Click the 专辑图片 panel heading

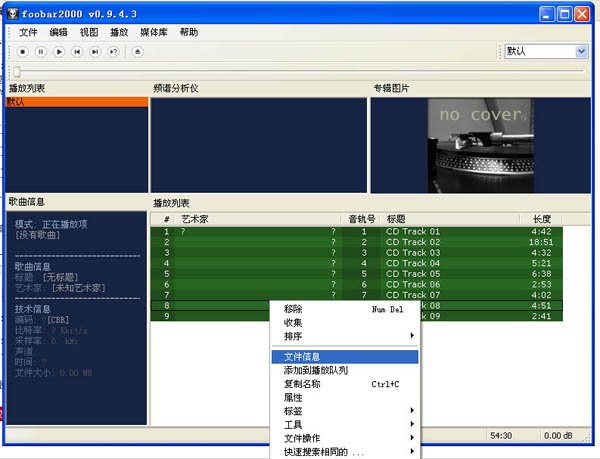pyautogui.click(x=391, y=88)
